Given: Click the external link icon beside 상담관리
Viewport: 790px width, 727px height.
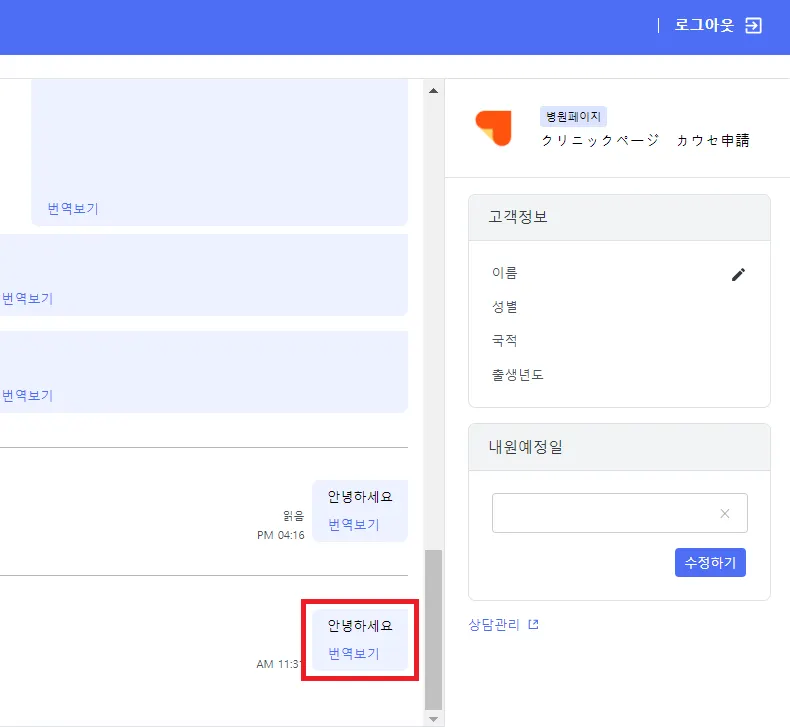Looking at the screenshot, I should [533, 625].
